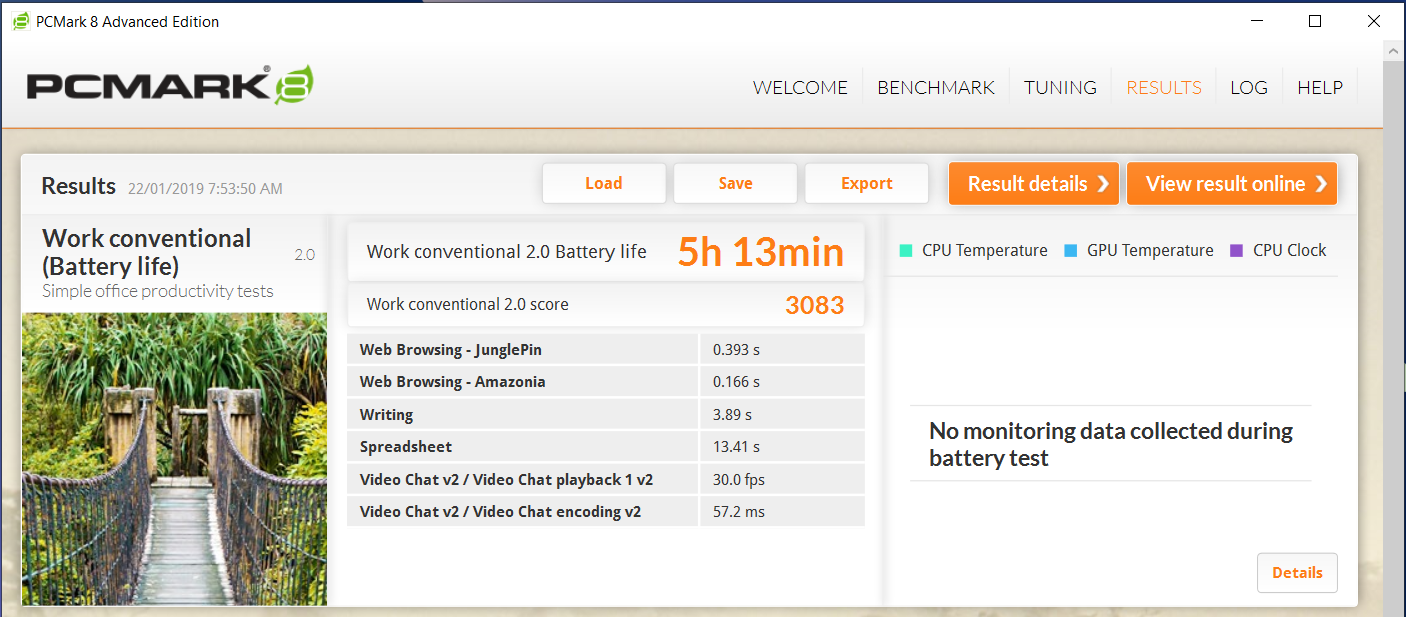1406x617 pixels.
Task: Click the 0.166 s Amazonia value
Action: coord(737,382)
